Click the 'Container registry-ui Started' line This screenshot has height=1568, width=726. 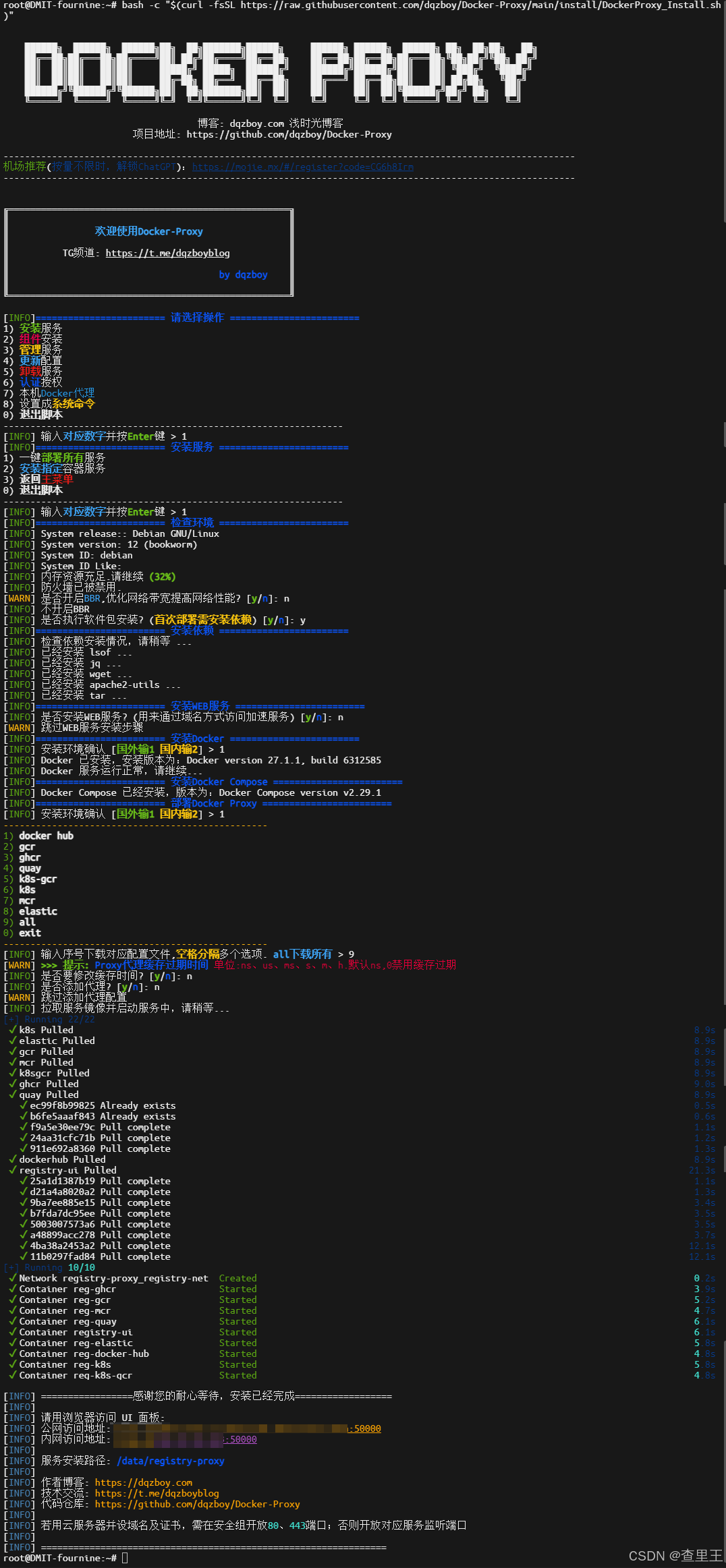132,1332
